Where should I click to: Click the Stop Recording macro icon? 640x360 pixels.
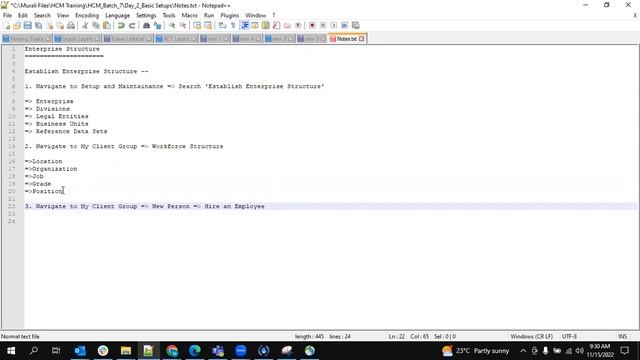point(323,25)
